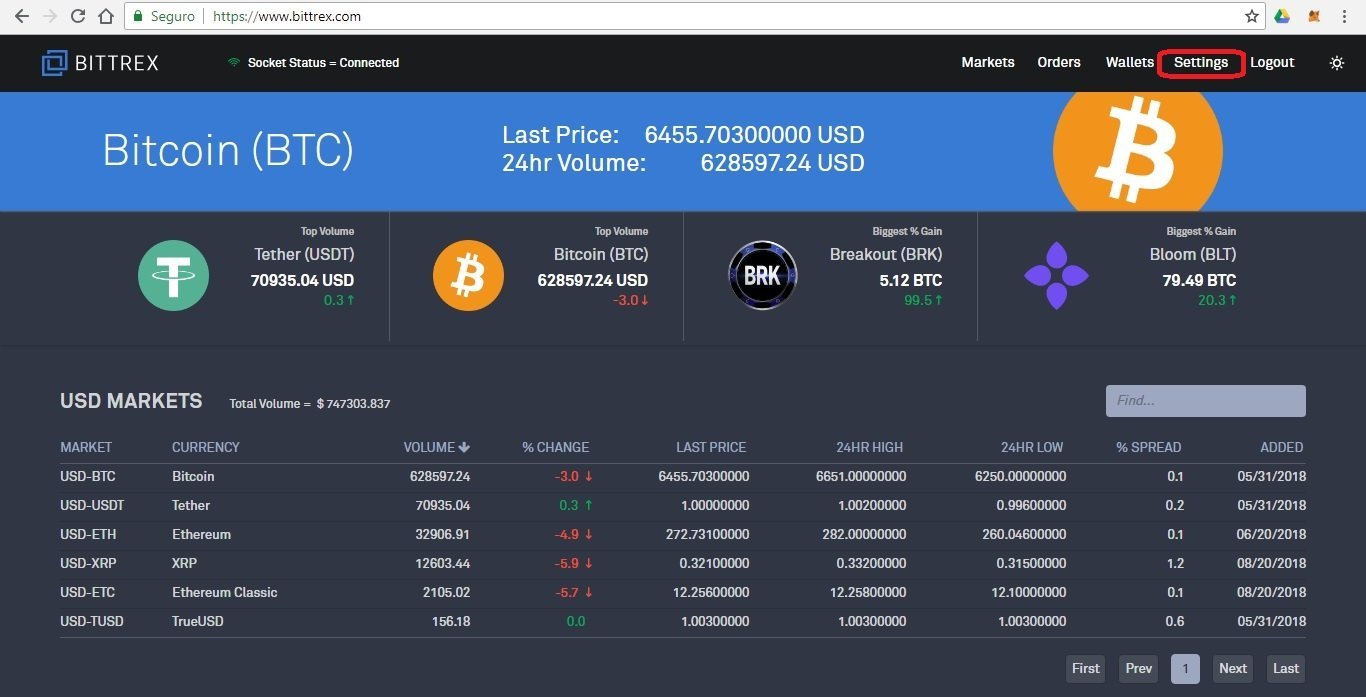Sort by 24HR HIGH column header
Screen dimensions: 1366x697
coord(870,447)
